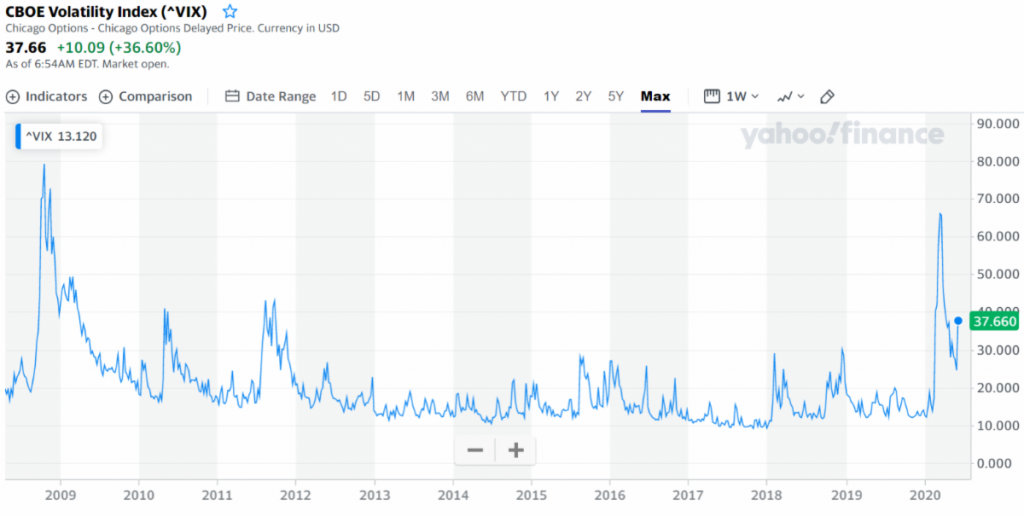Add ^VIX to watchlist with star icon

(x=230, y=11)
